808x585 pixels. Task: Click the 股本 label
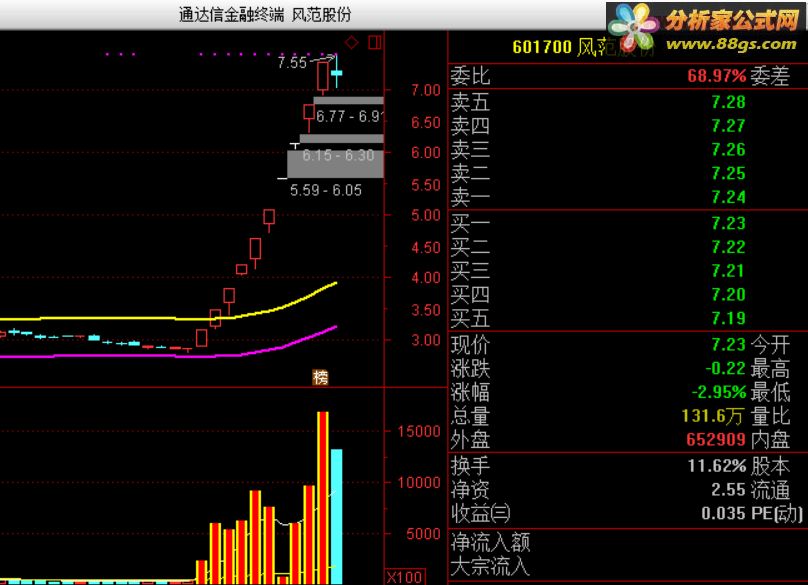click(x=770, y=466)
